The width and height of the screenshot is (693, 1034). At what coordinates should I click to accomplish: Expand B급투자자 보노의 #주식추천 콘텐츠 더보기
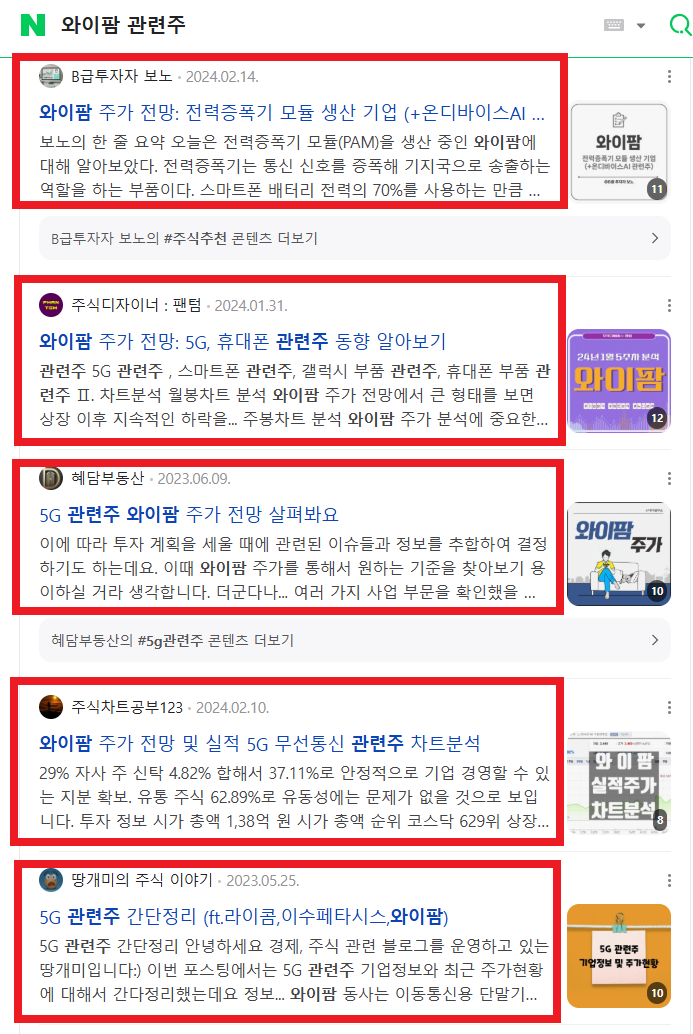pos(355,238)
